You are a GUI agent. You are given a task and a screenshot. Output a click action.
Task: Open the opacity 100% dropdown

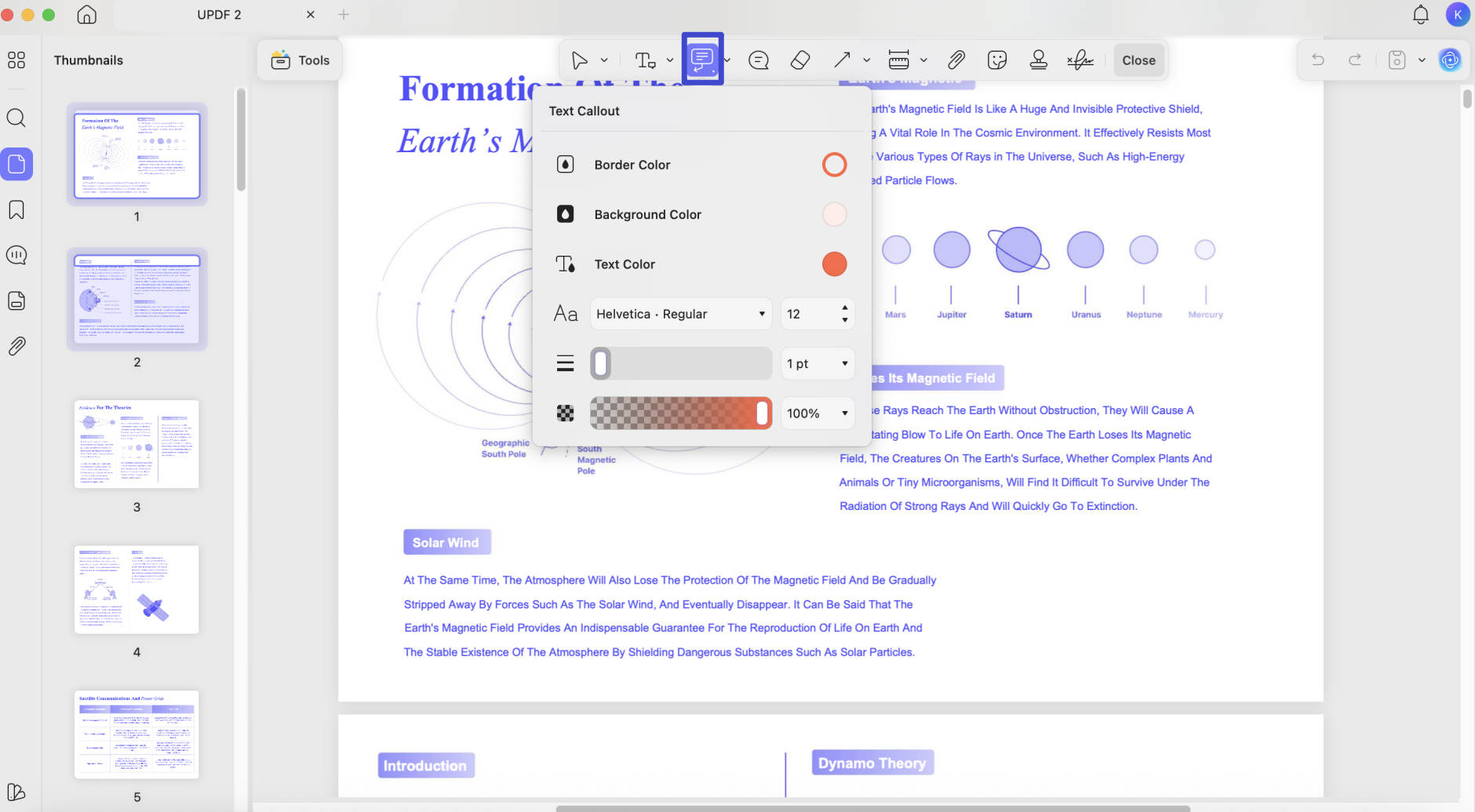(818, 413)
